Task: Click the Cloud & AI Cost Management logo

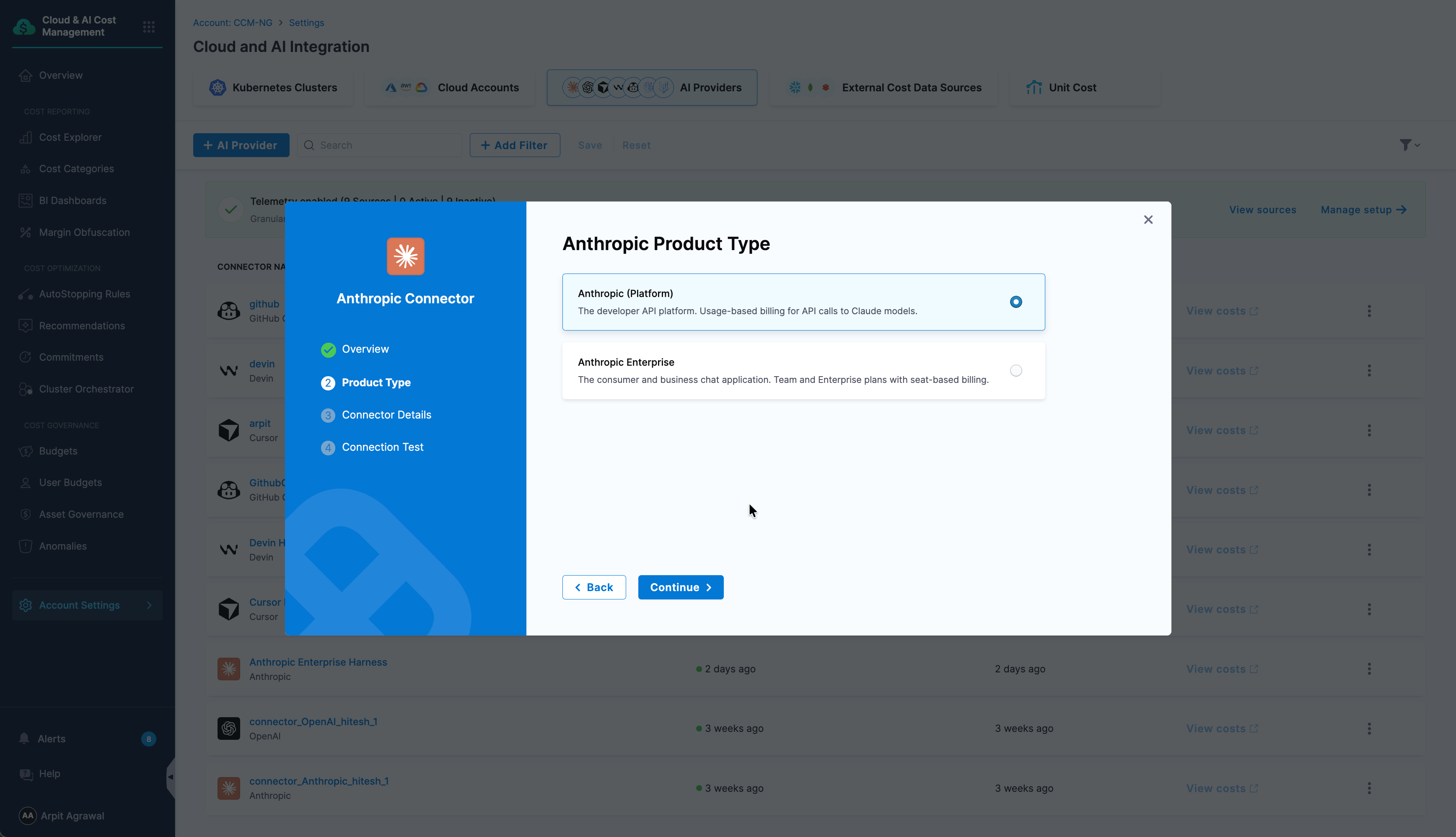Action: coord(24,26)
